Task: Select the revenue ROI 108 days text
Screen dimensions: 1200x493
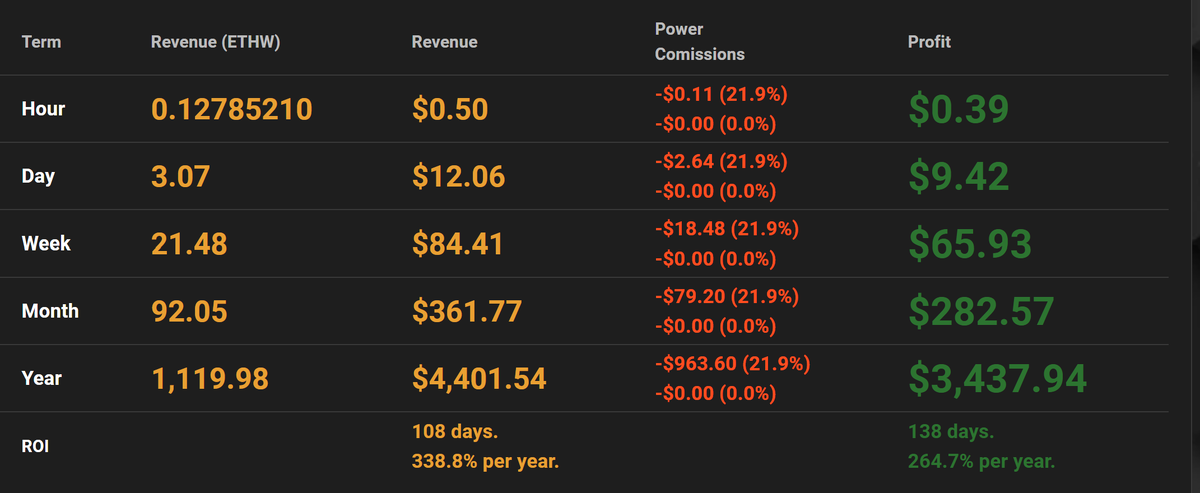Action: pos(455,432)
